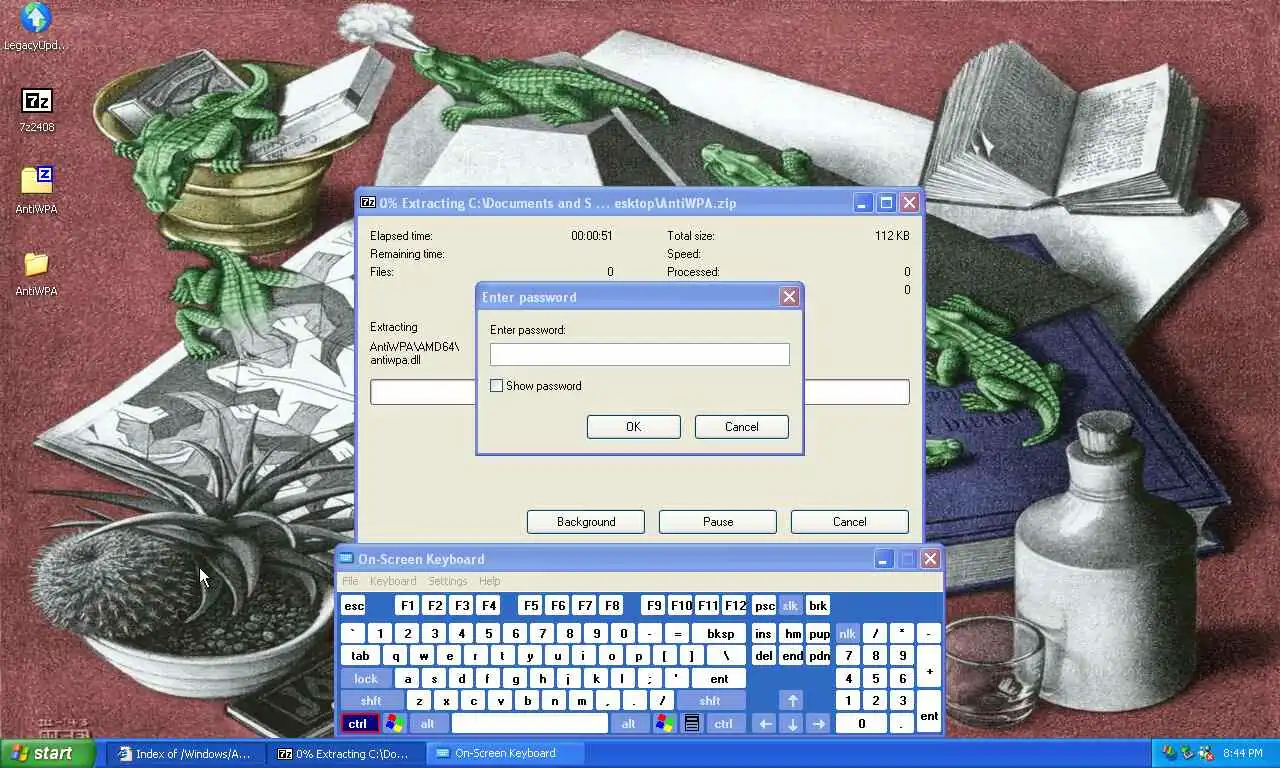
Task: Toggle the left shft key on keyboard
Action: [x=371, y=701]
